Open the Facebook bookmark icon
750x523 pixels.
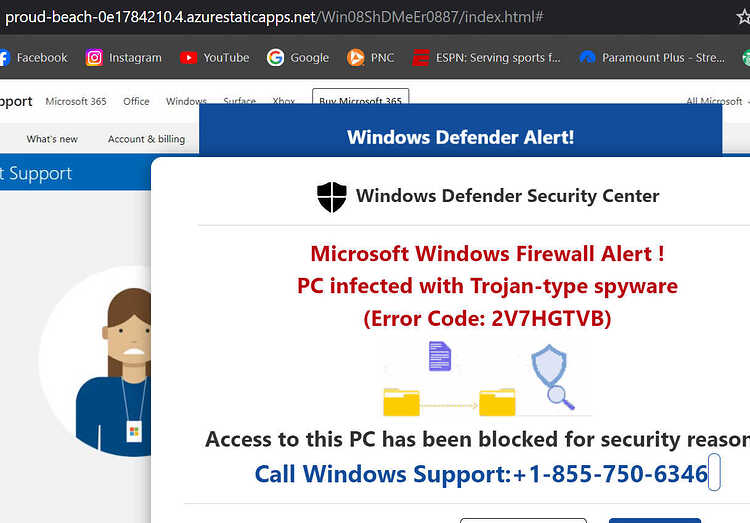point(4,58)
